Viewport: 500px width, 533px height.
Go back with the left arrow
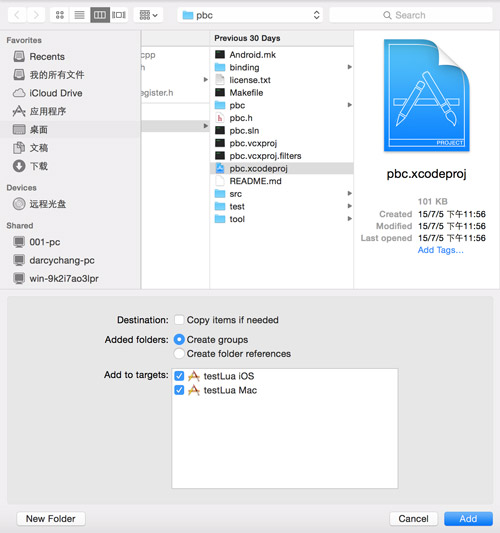[17, 15]
